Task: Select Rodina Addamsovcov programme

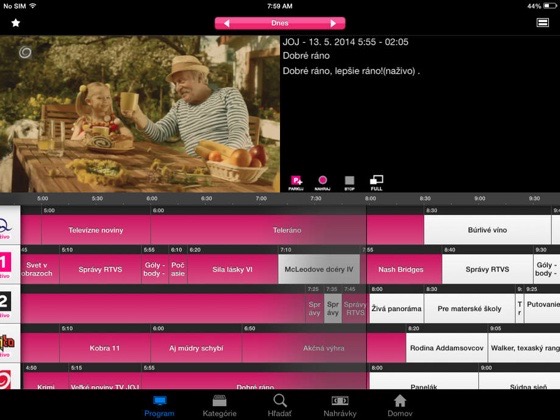Action: (446, 348)
